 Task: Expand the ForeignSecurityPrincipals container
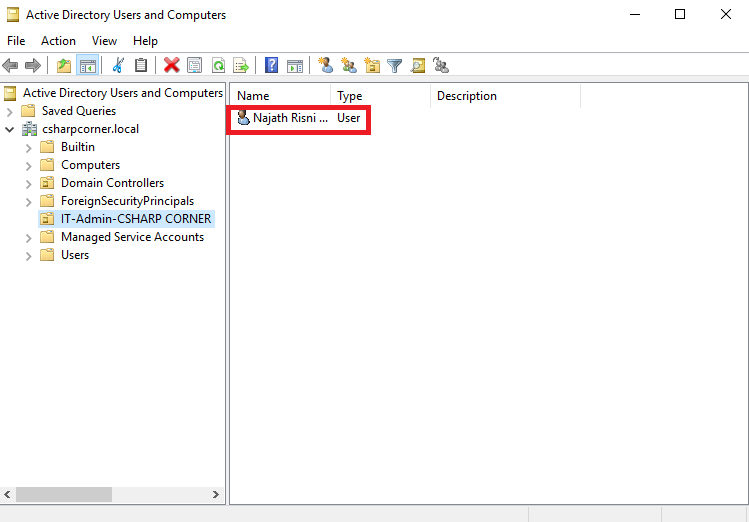29,202
